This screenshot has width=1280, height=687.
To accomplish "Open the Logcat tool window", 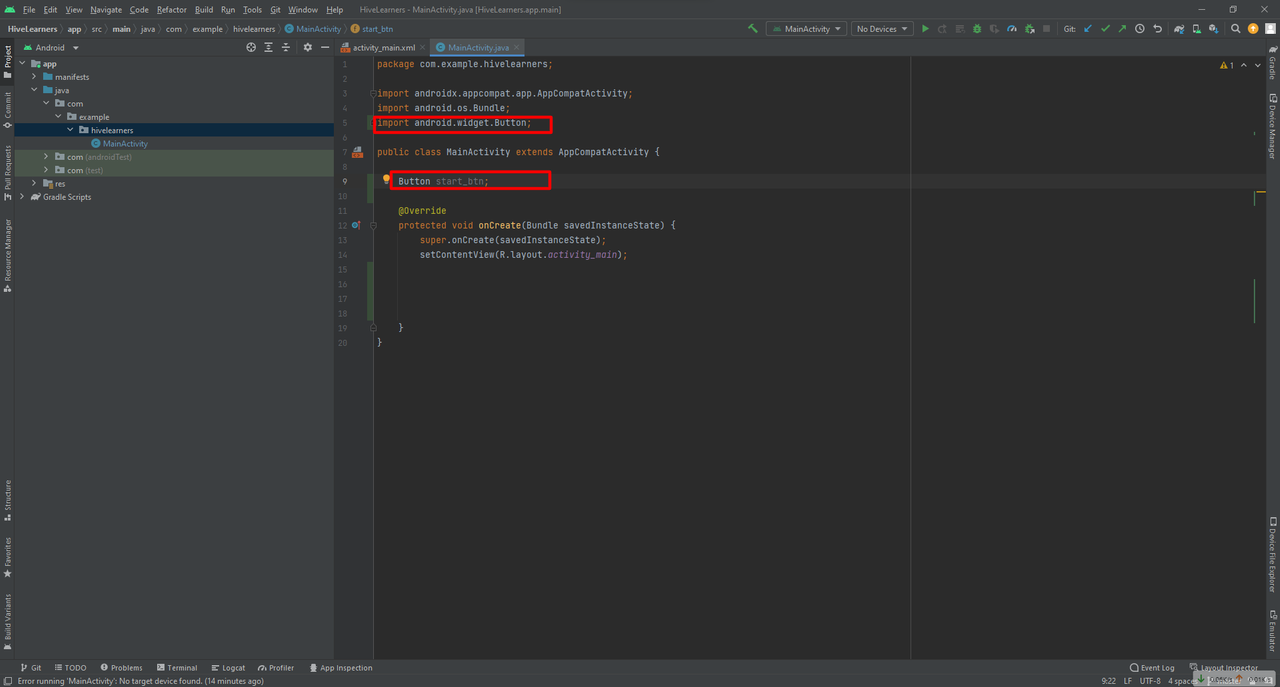I will pyautogui.click(x=228, y=668).
